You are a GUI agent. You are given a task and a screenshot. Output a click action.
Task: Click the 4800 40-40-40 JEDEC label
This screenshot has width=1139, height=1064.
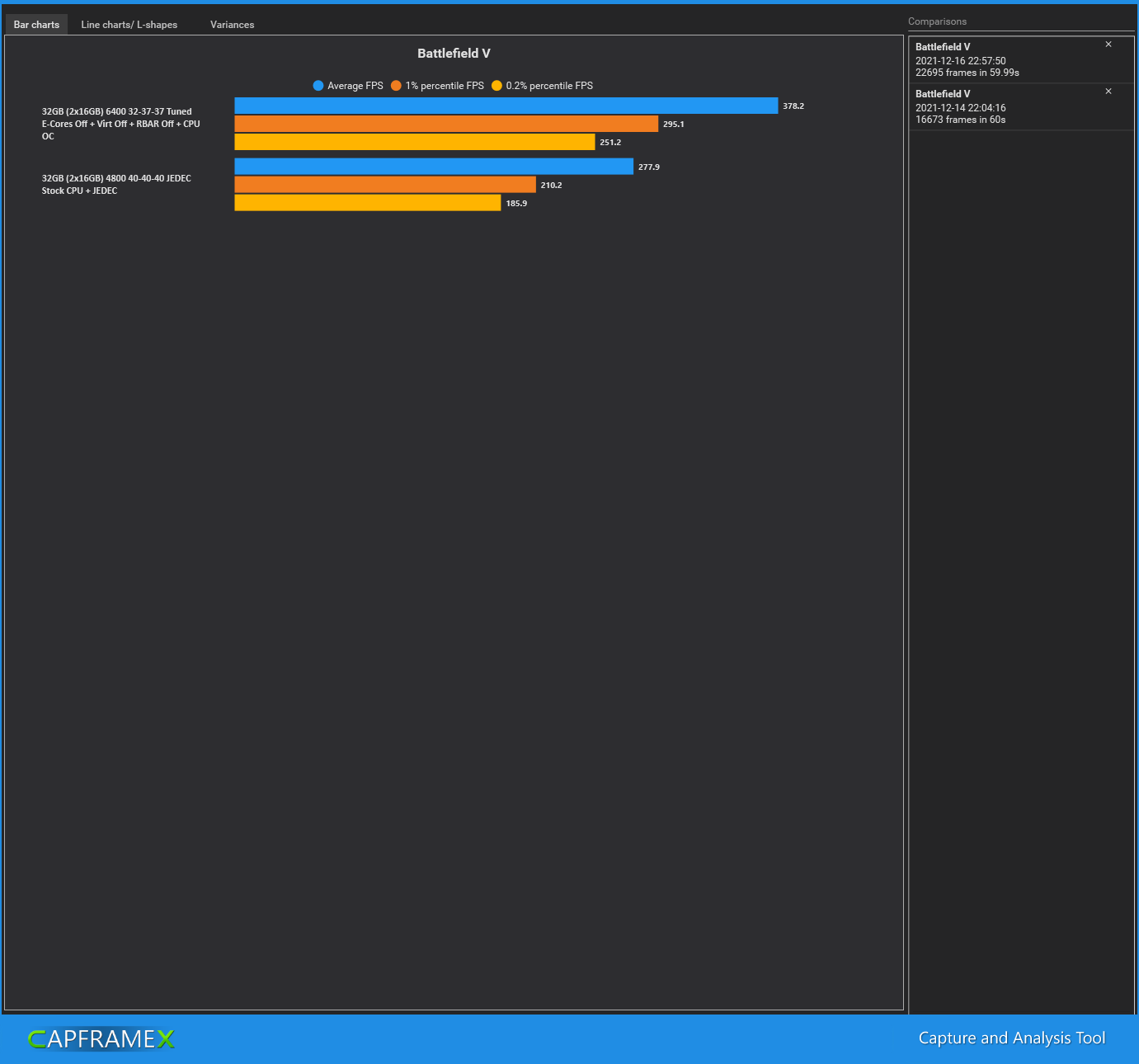click(x=116, y=185)
